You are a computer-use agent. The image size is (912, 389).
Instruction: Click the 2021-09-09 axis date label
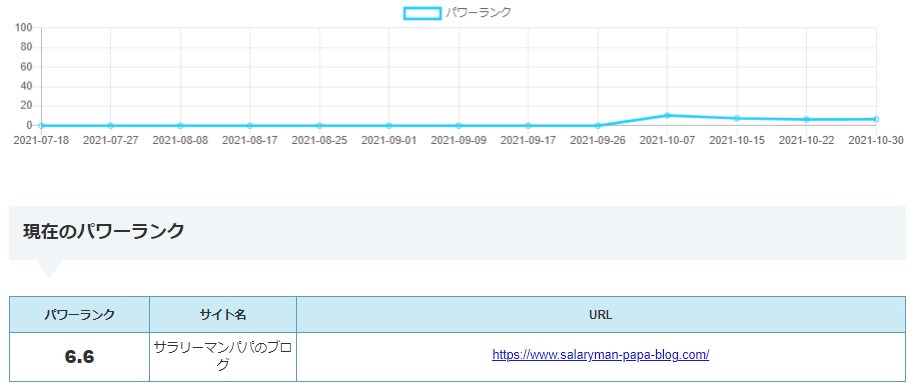[x=458, y=141]
